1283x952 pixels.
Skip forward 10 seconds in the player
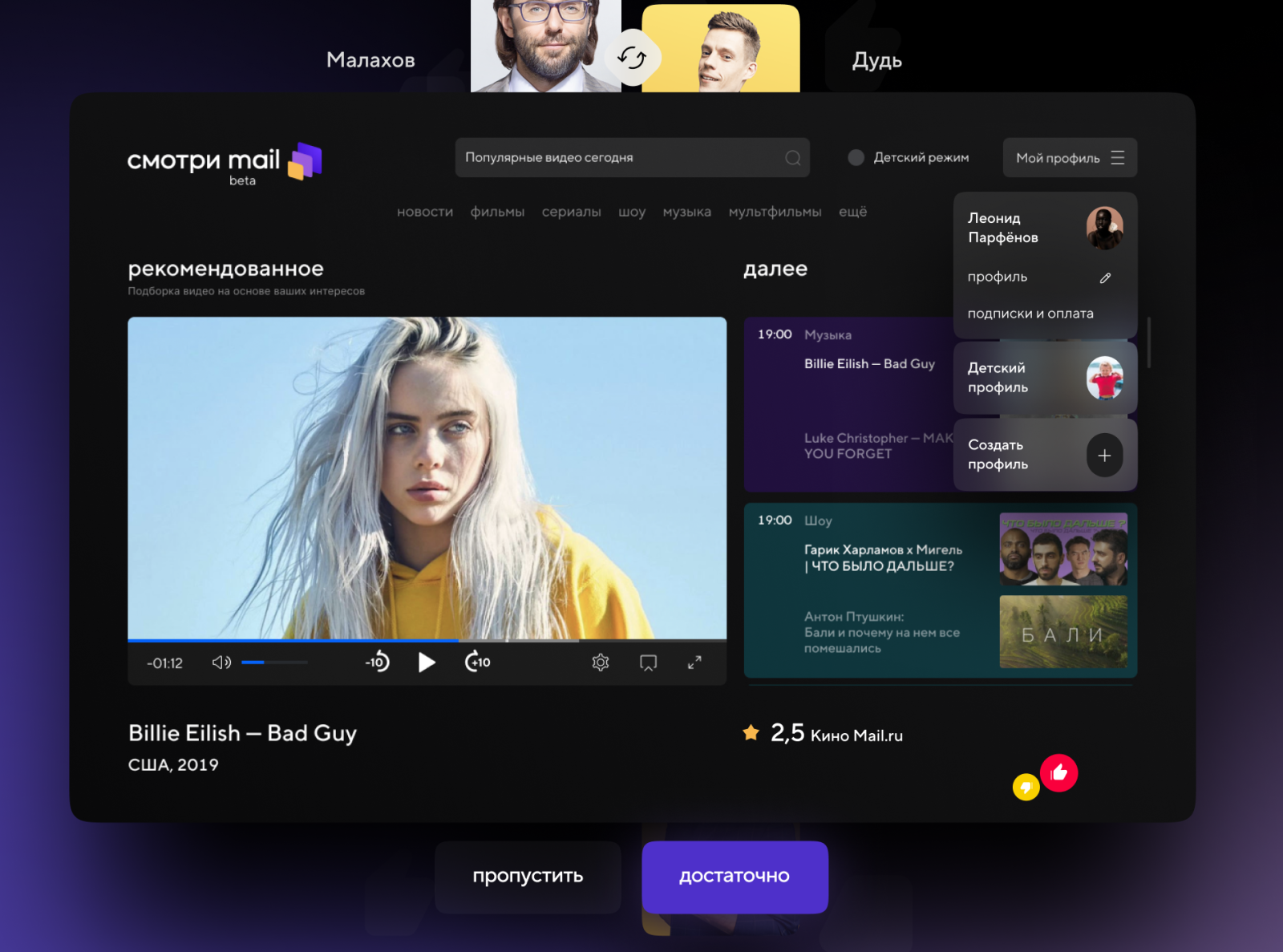[x=478, y=662]
